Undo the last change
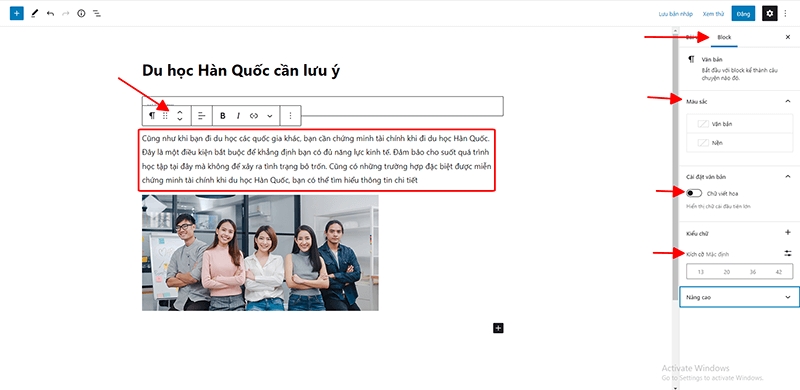Viewport: 800px width, 390px height. point(50,14)
